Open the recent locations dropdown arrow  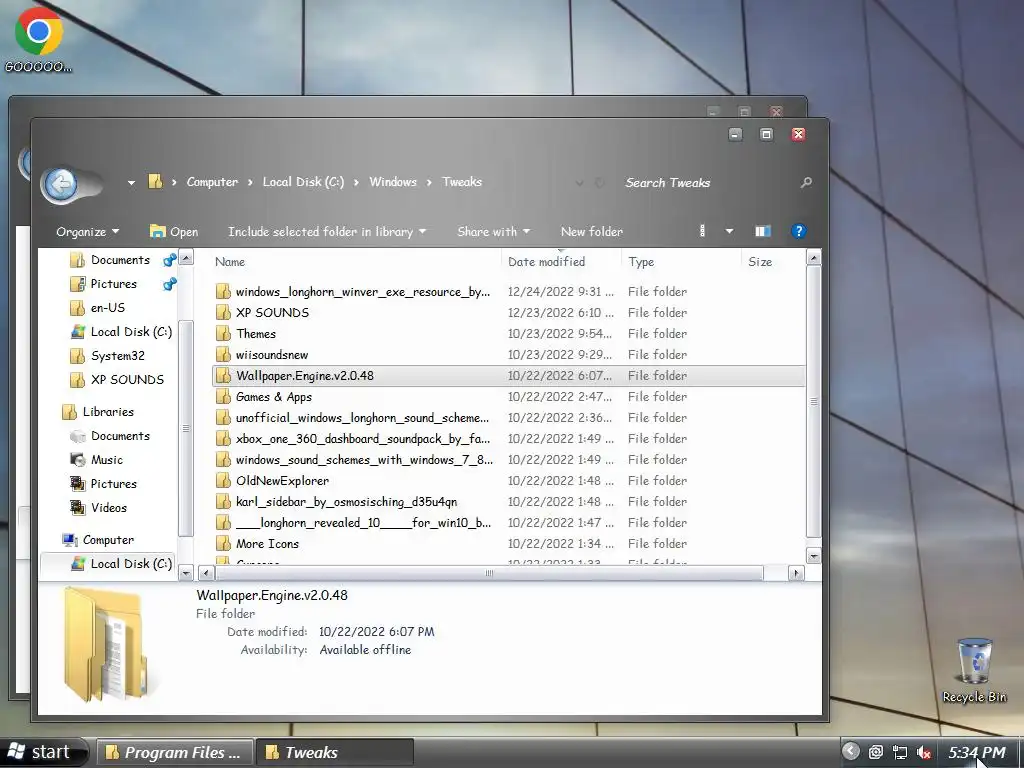(x=131, y=183)
